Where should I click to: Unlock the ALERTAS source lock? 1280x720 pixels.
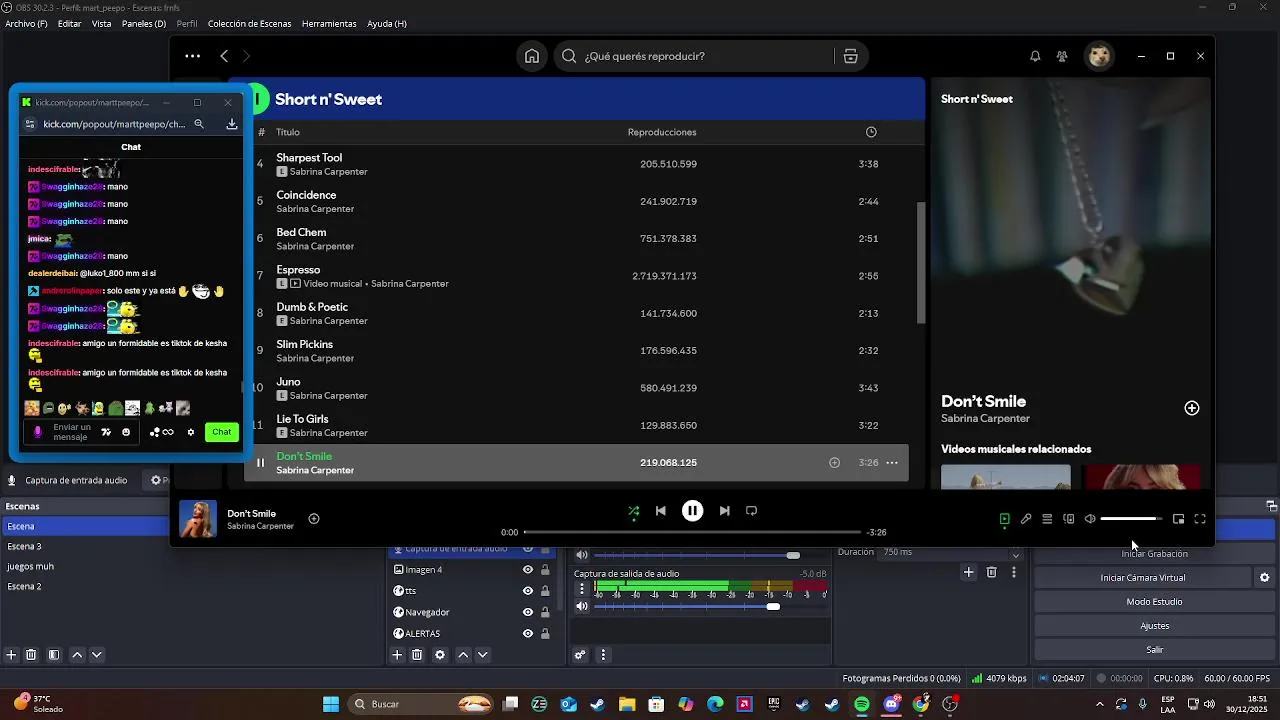[x=545, y=633]
